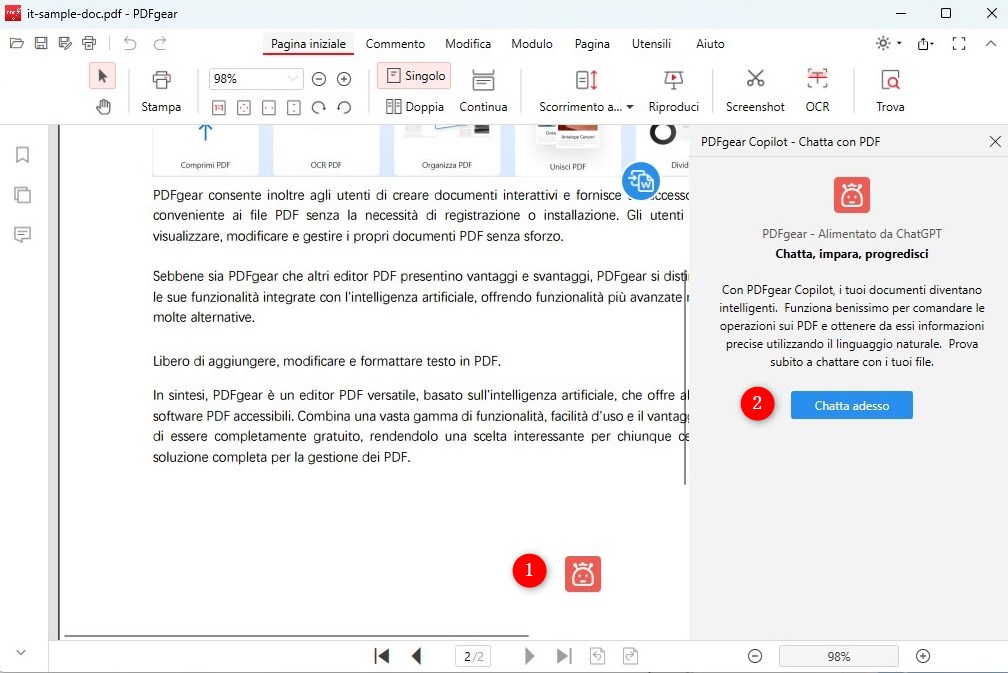Open the Utensili tab

point(651,44)
